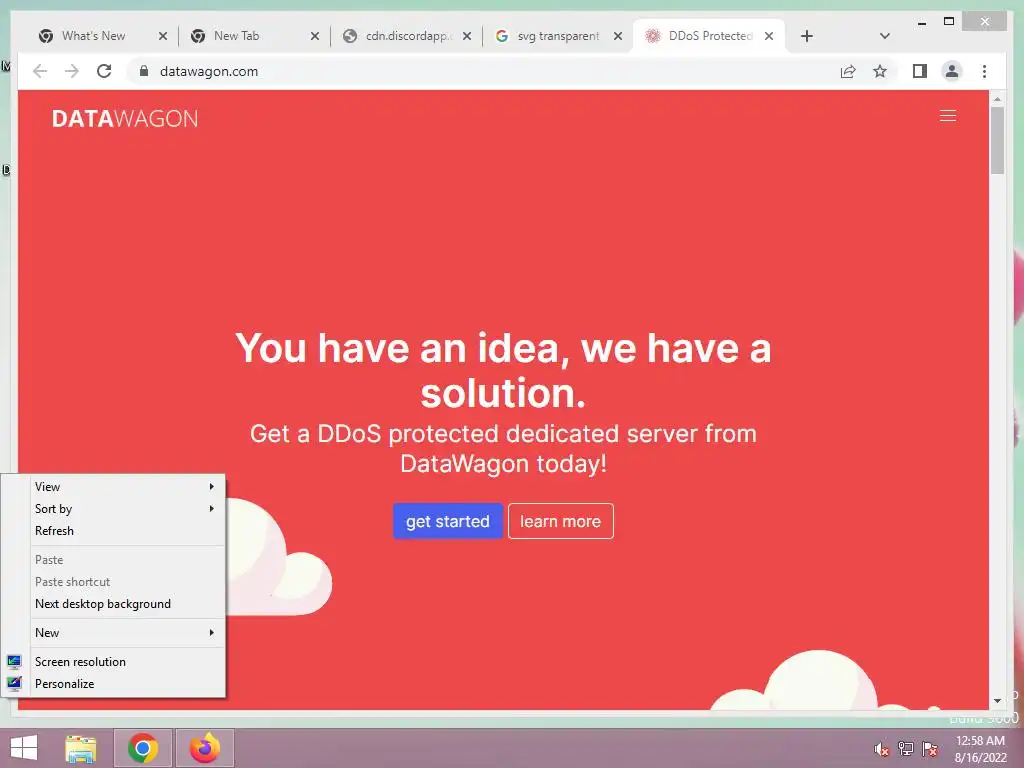Open the Windows Start button
This screenshot has width=1024, height=768.
pyautogui.click(x=24, y=748)
